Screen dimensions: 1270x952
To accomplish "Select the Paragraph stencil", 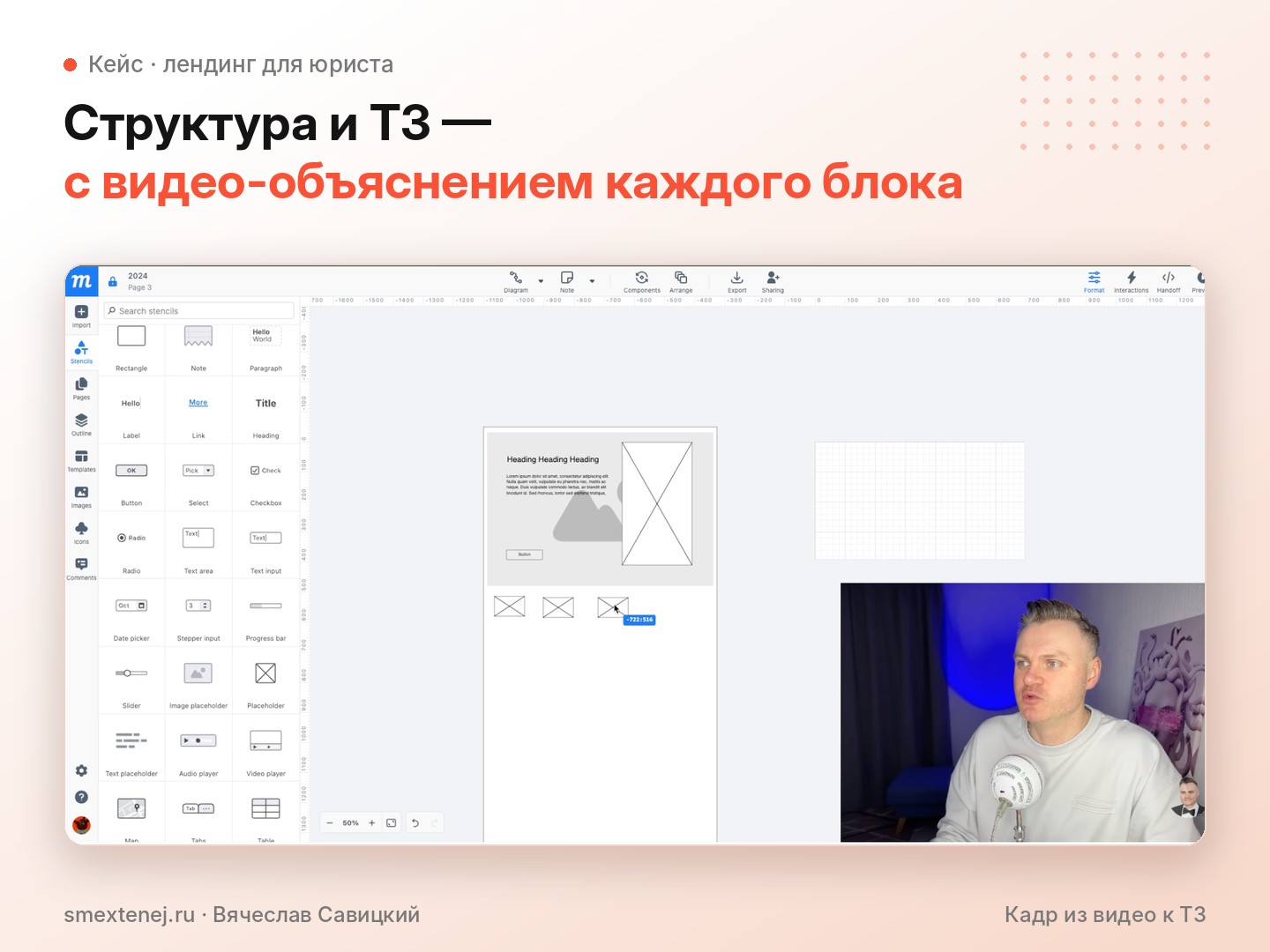I will pyautogui.click(x=265, y=348).
